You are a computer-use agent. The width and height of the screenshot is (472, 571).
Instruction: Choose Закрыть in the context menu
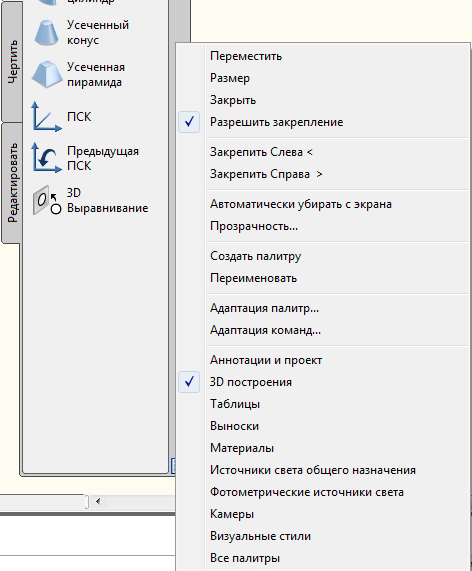coord(322,100)
